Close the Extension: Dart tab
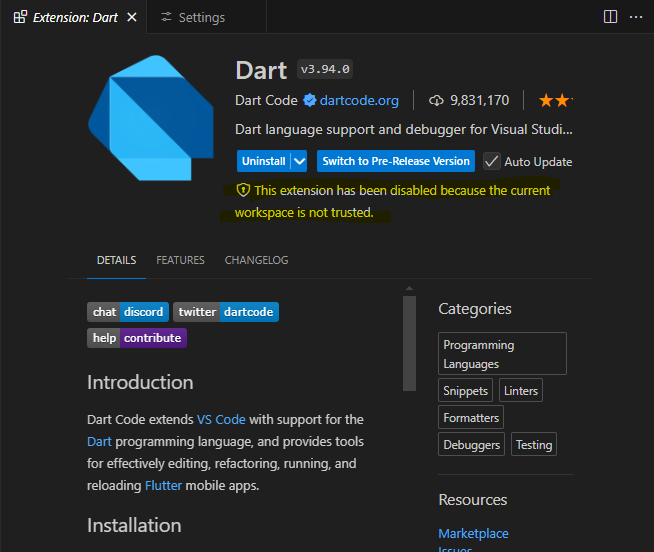 (x=132, y=18)
